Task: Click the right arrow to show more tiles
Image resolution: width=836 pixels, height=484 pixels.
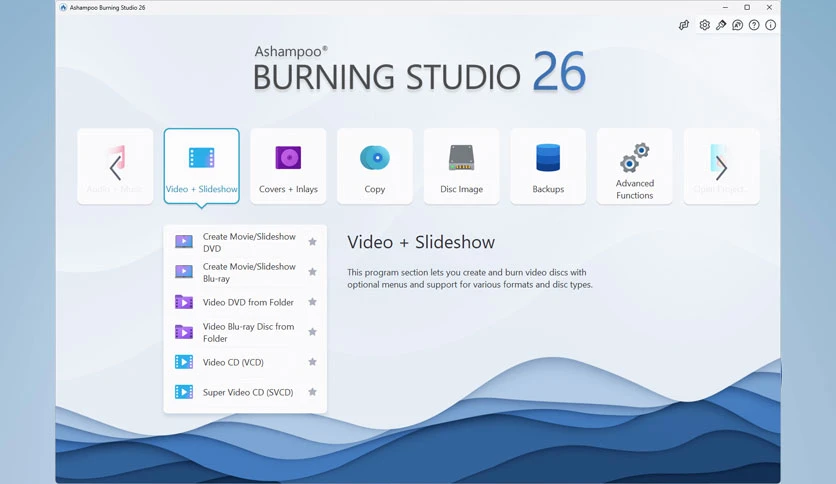Action: coord(721,168)
